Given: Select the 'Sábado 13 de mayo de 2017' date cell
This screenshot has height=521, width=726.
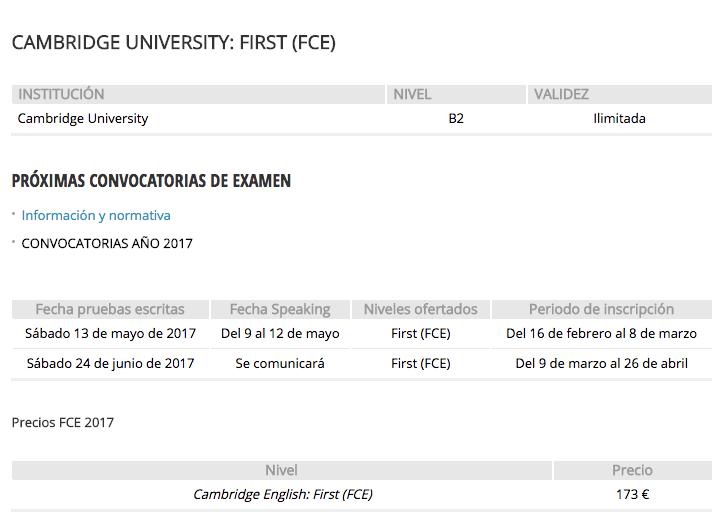Looking at the screenshot, I should click(111, 333).
